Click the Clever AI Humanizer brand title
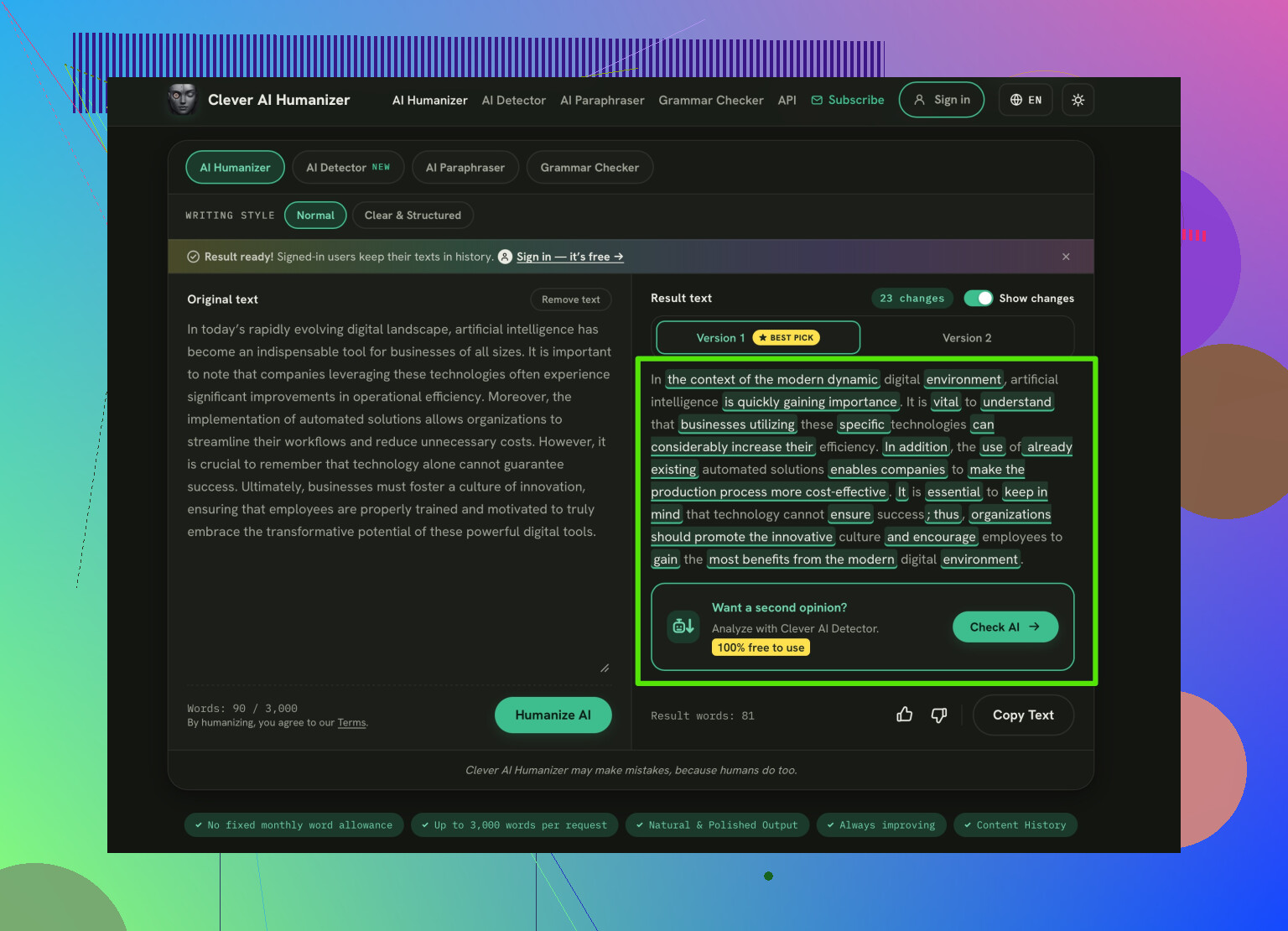This screenshot has width=1288, height=931. [x=279, y=100]
